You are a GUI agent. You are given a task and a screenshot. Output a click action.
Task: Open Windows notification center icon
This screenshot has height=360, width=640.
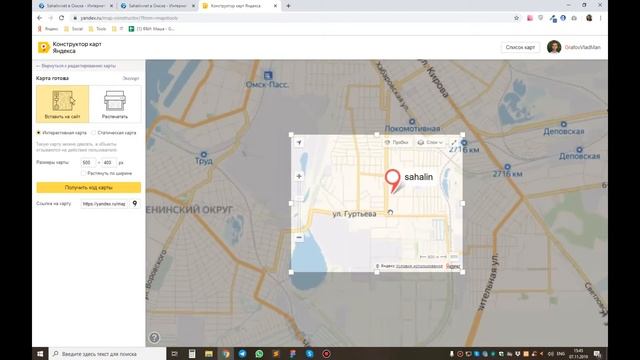pos(597,354)
